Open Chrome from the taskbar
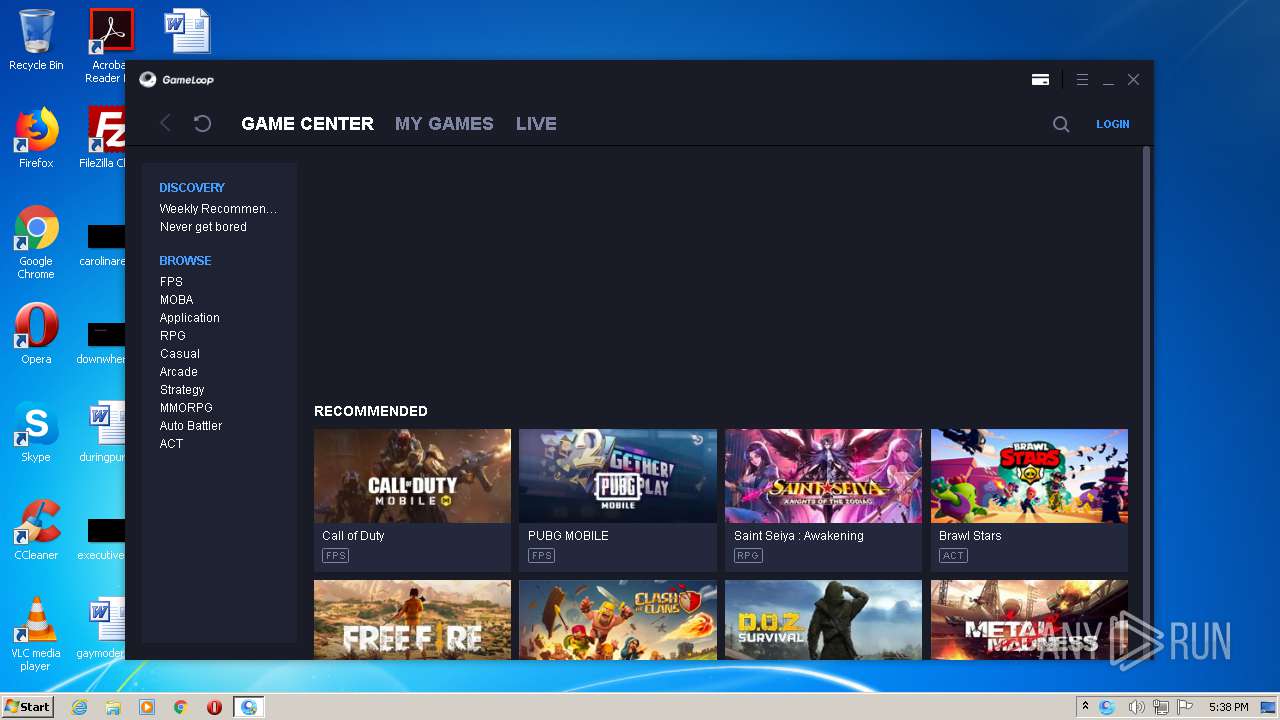 pyautogui.click(x=181, y=707)
